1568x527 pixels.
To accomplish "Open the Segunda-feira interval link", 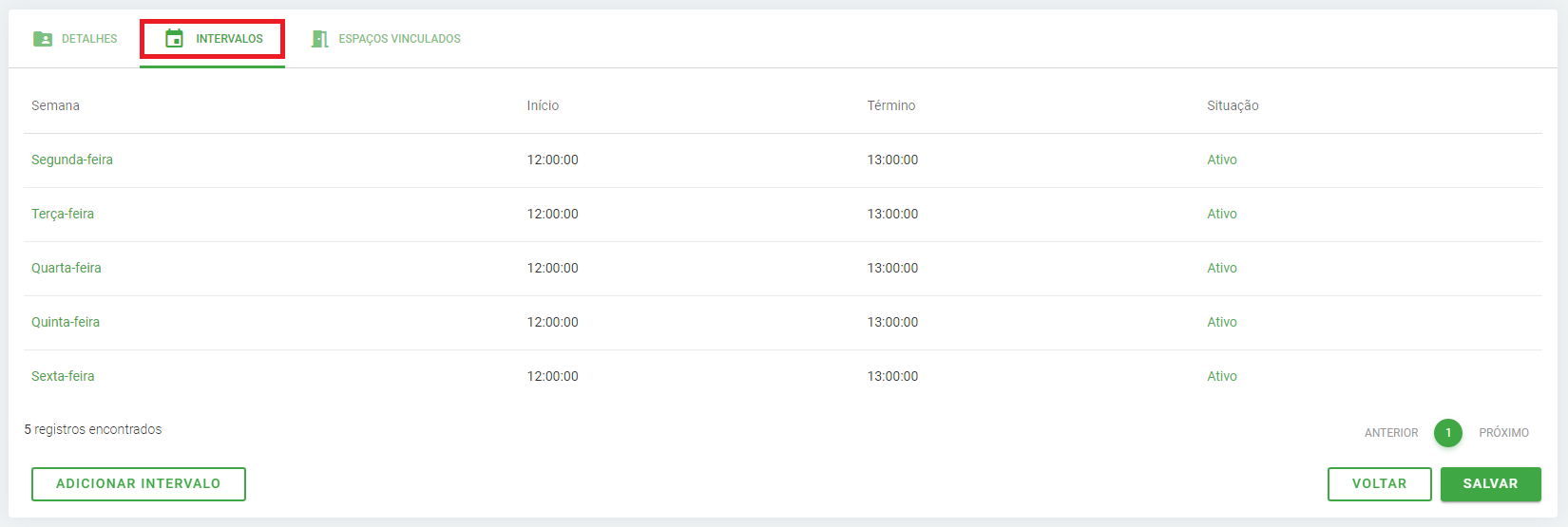I will coord(72,160).
